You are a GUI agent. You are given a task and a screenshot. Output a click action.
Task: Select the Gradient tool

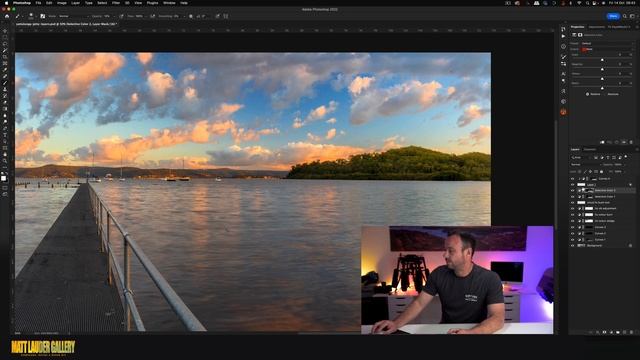(5, 108)
